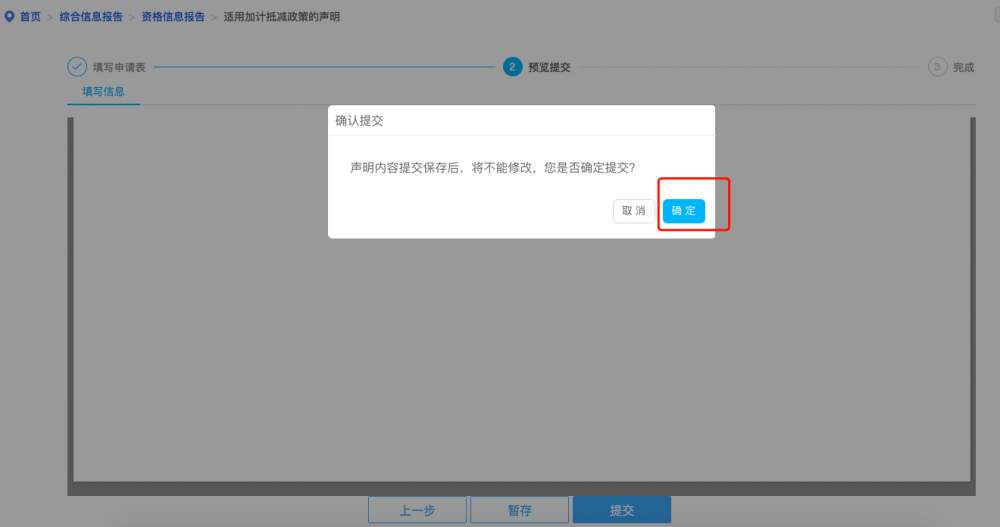Screen dimensions: 1000x527
Task: Click the step 1 checkmark circle icon
Action: [x=77, y=67]
